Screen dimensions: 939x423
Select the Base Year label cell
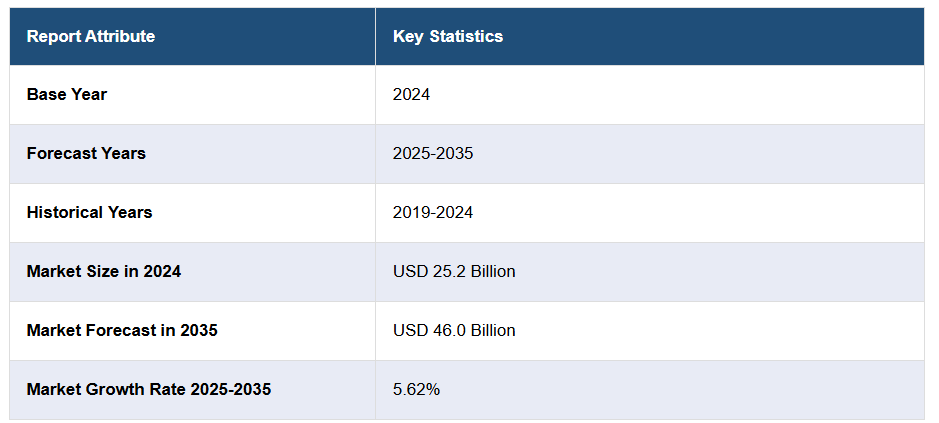coord(67,95)
